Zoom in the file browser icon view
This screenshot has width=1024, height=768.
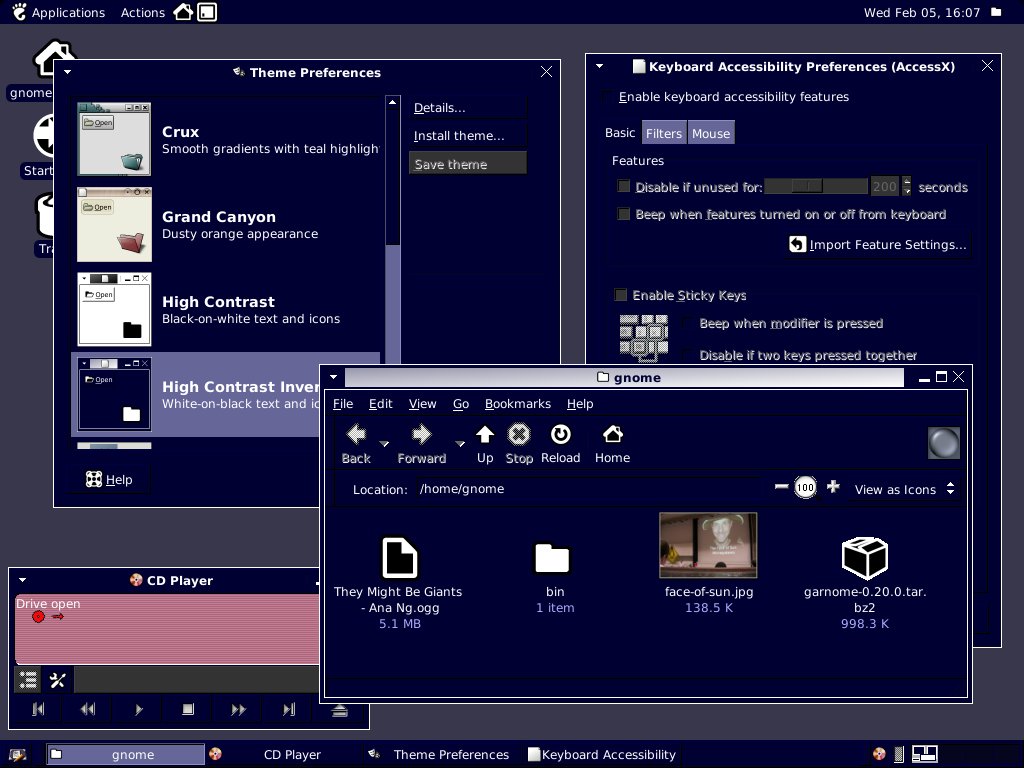[x=833, y=487]
